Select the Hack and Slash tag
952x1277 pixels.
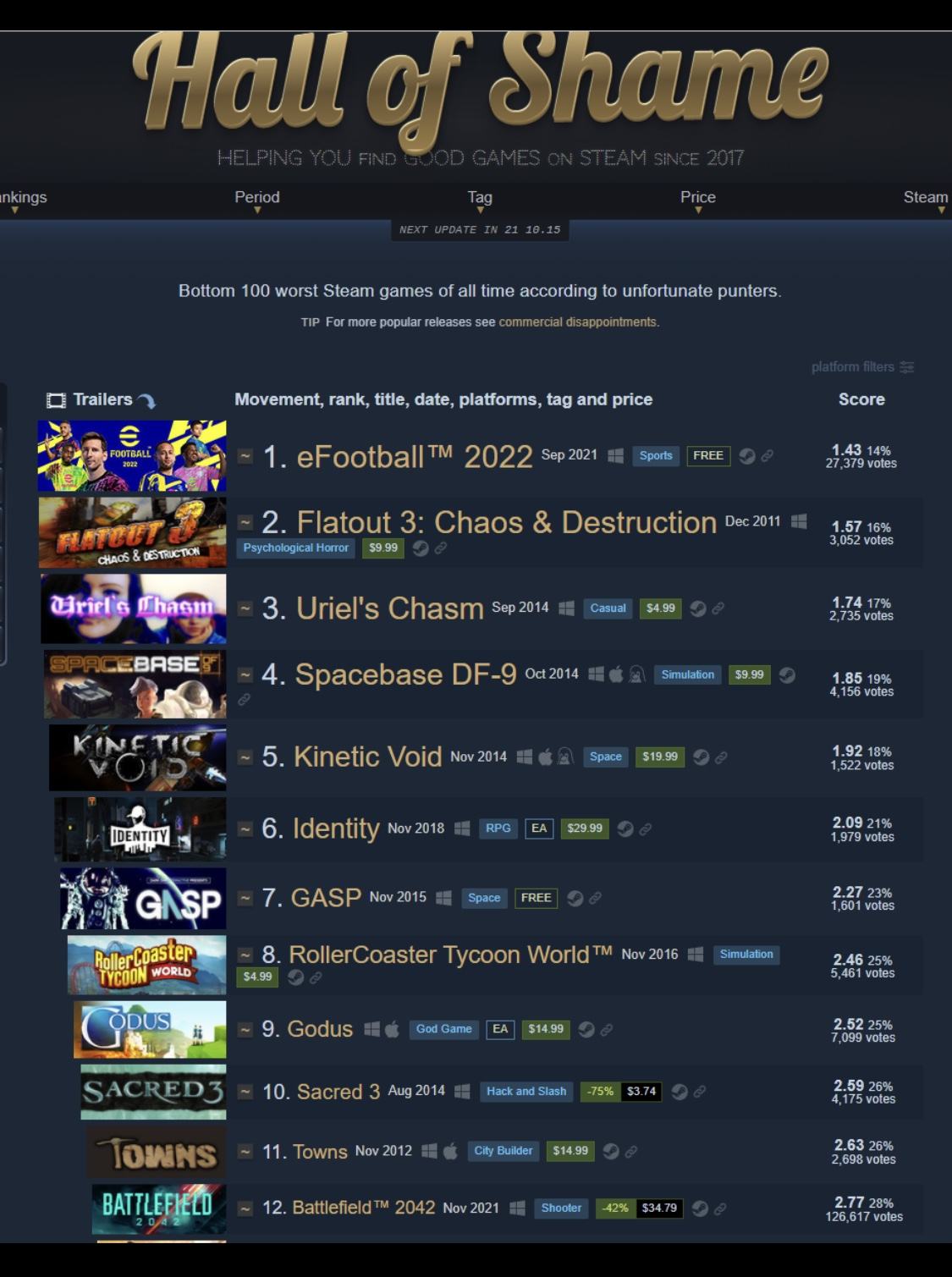pyautogui.click(x=526, y=1092)
